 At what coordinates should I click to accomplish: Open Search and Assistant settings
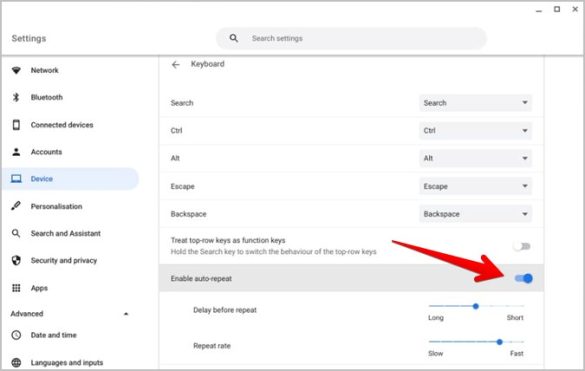pyautogui.click(x=66, y=233)
